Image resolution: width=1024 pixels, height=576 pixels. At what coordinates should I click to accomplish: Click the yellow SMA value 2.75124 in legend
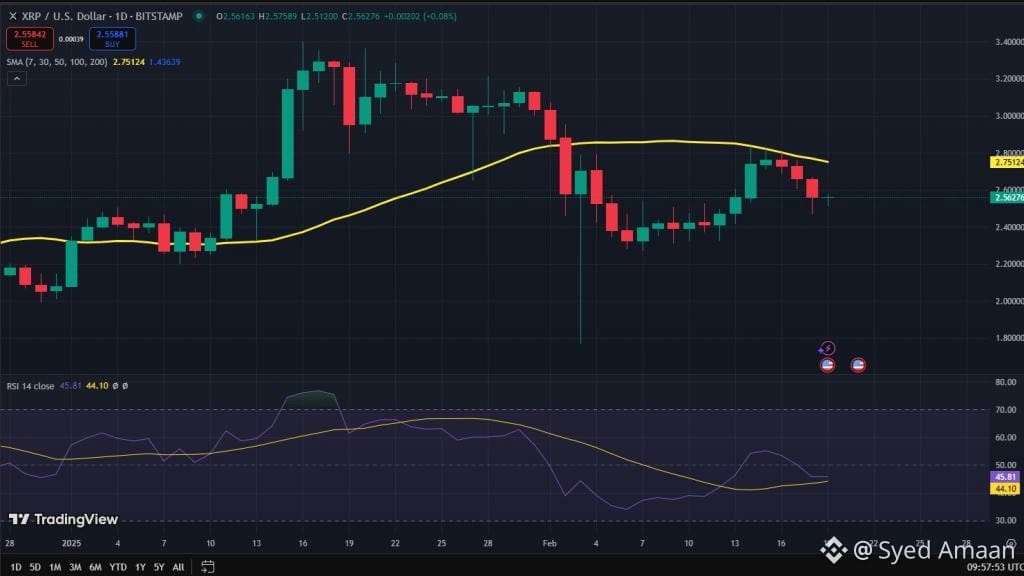[129, 62]
